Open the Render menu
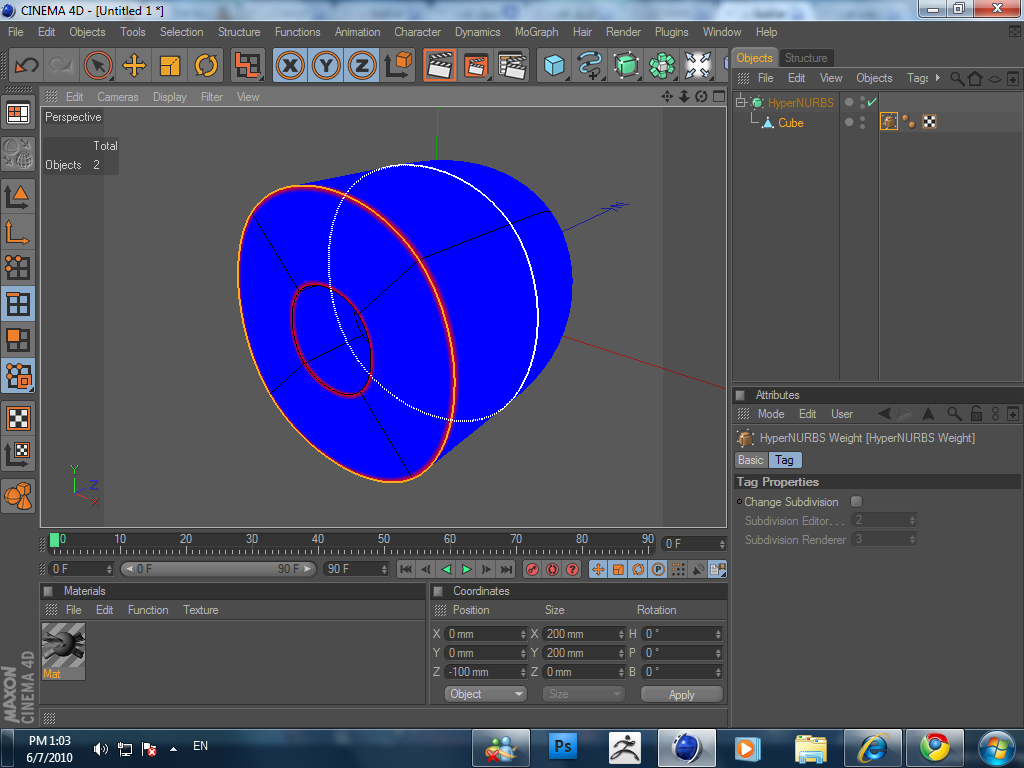This screenshot has height=768, width=1024. point(623,32)
